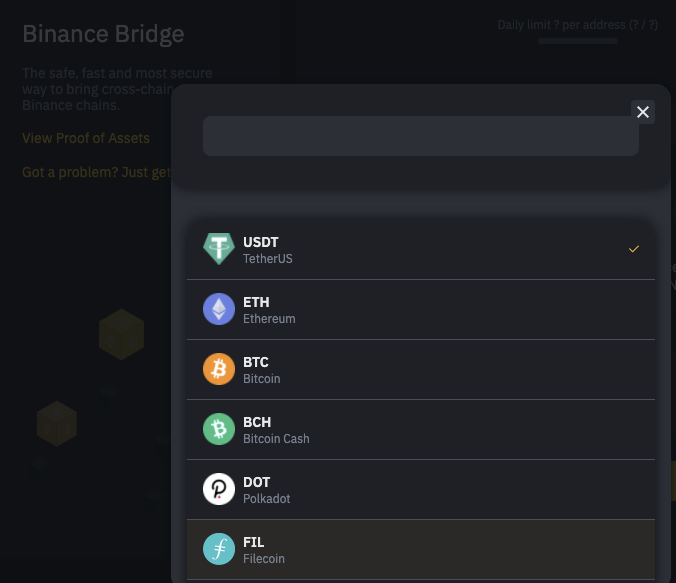676x583 pixels.
Task: Click the 'Got a problem?' help link
Action: click(x=97, y=172)
